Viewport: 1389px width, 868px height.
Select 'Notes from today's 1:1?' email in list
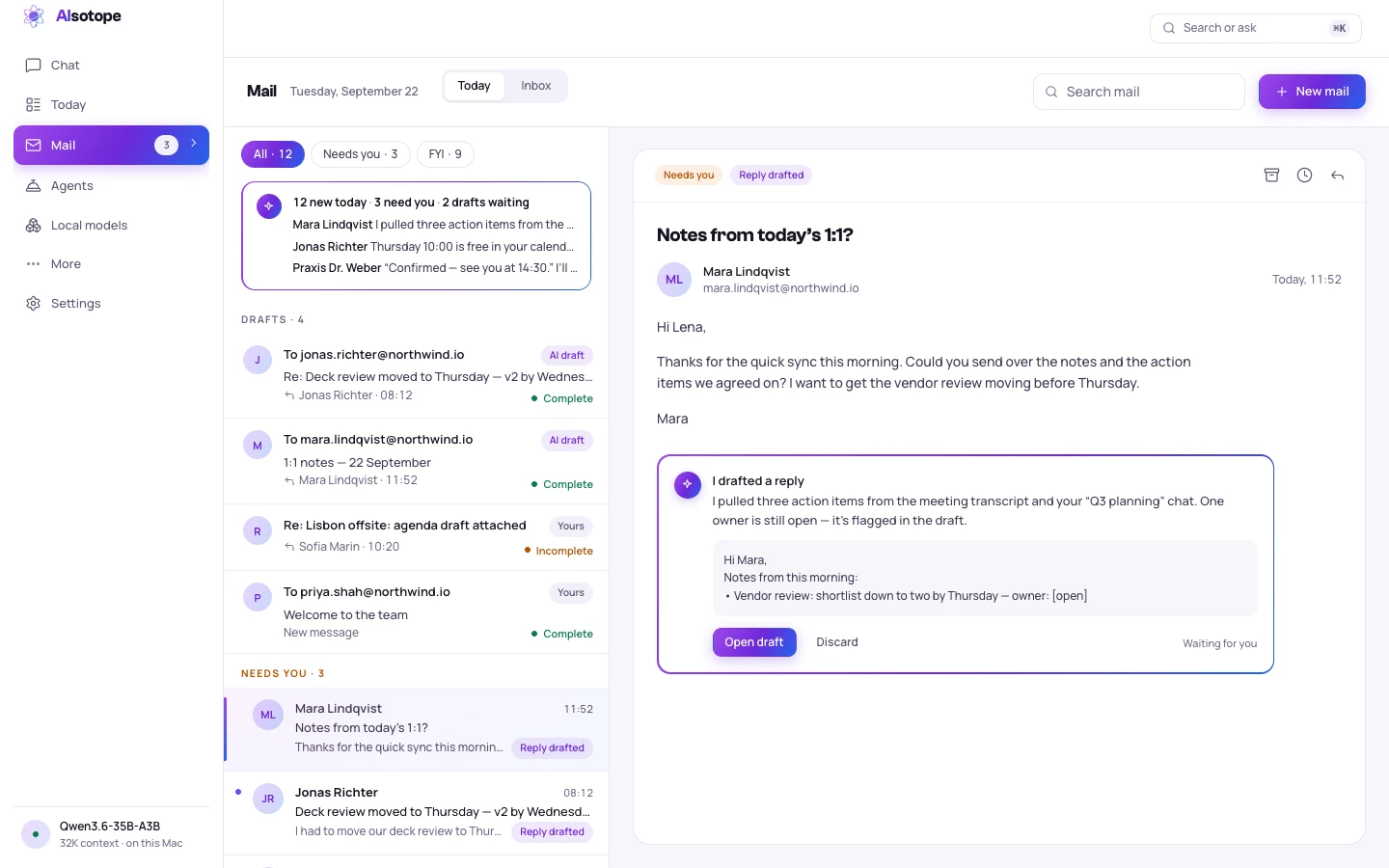pos(417,729)
